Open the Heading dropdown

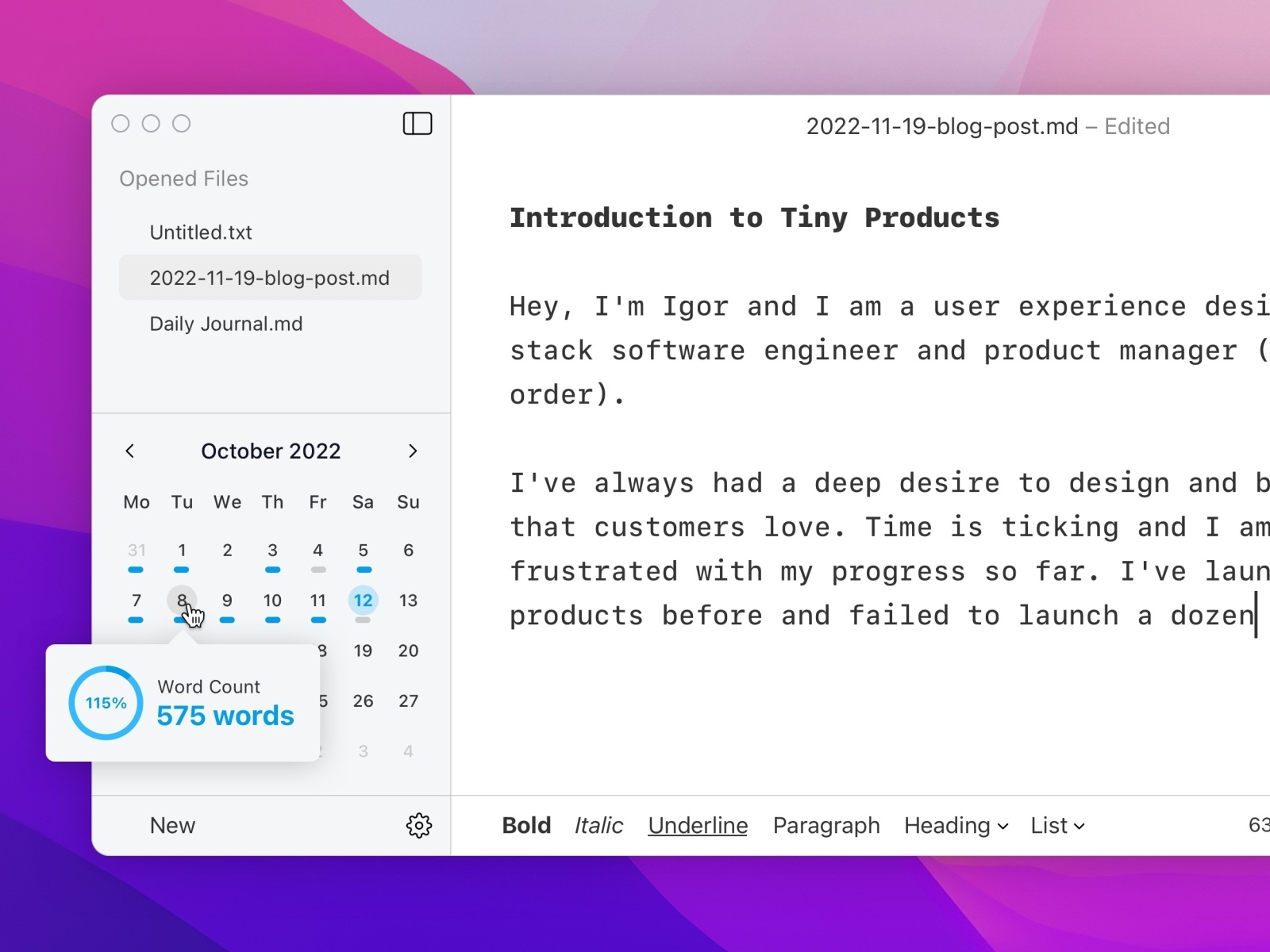(955, 825)
